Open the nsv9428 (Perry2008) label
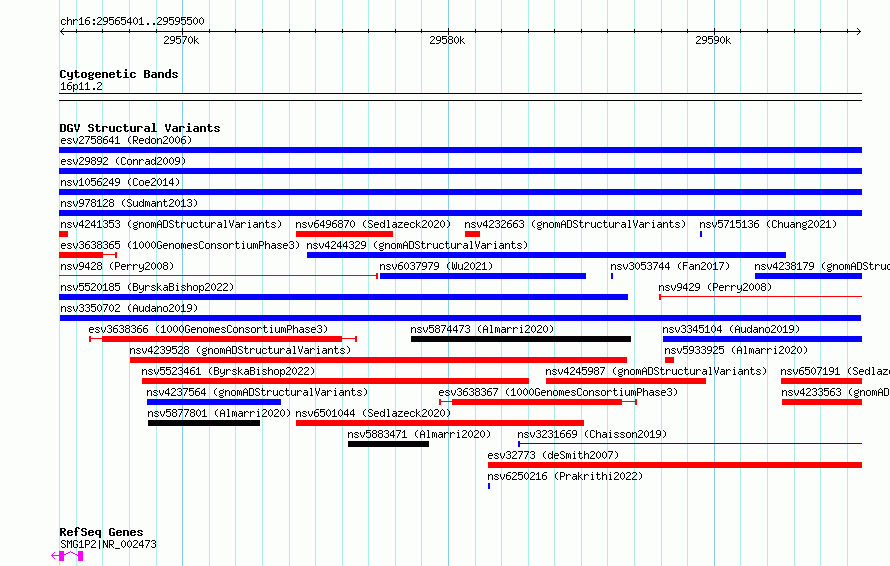 [x=117, y=266]
